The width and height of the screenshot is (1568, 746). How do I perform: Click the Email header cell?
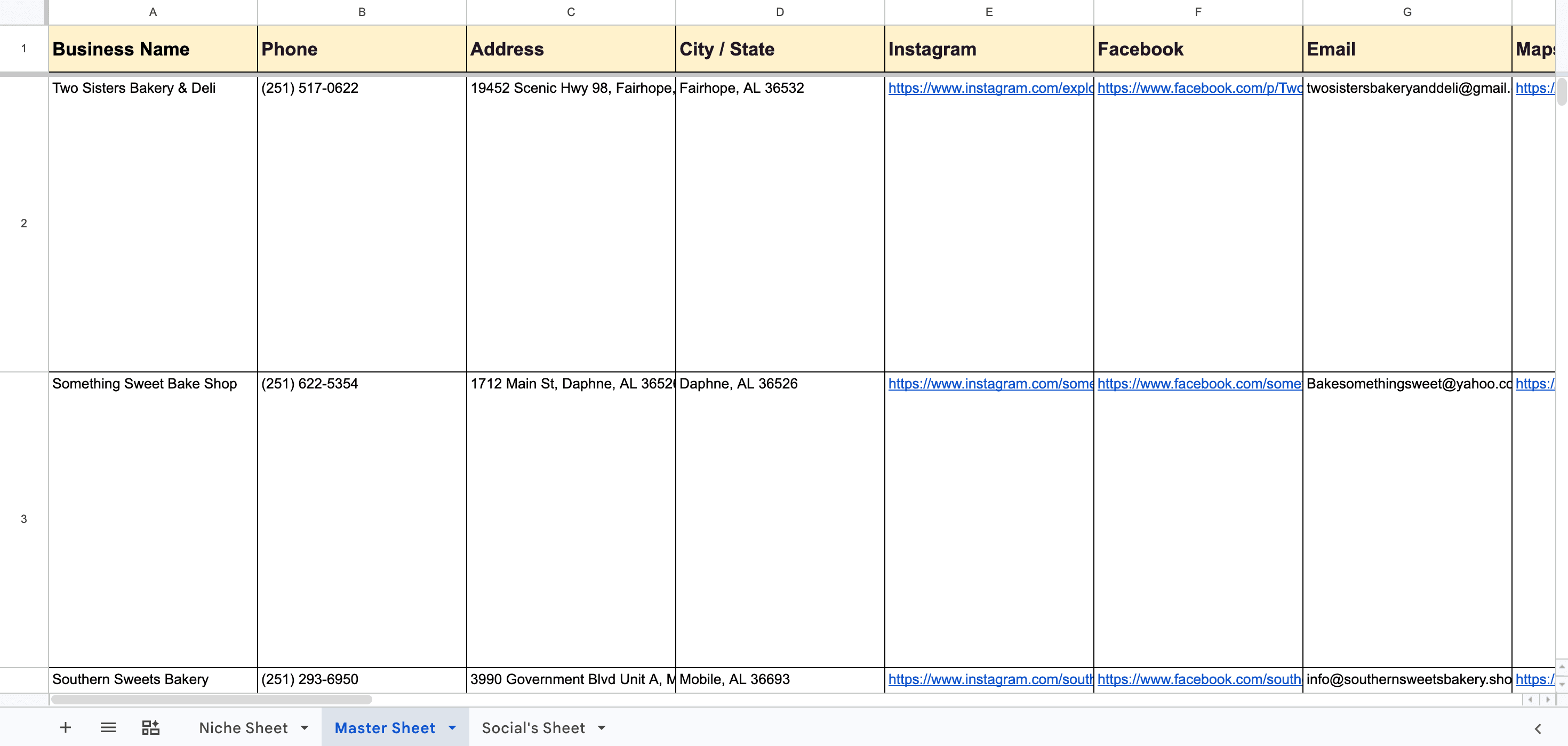(1407, 49)
